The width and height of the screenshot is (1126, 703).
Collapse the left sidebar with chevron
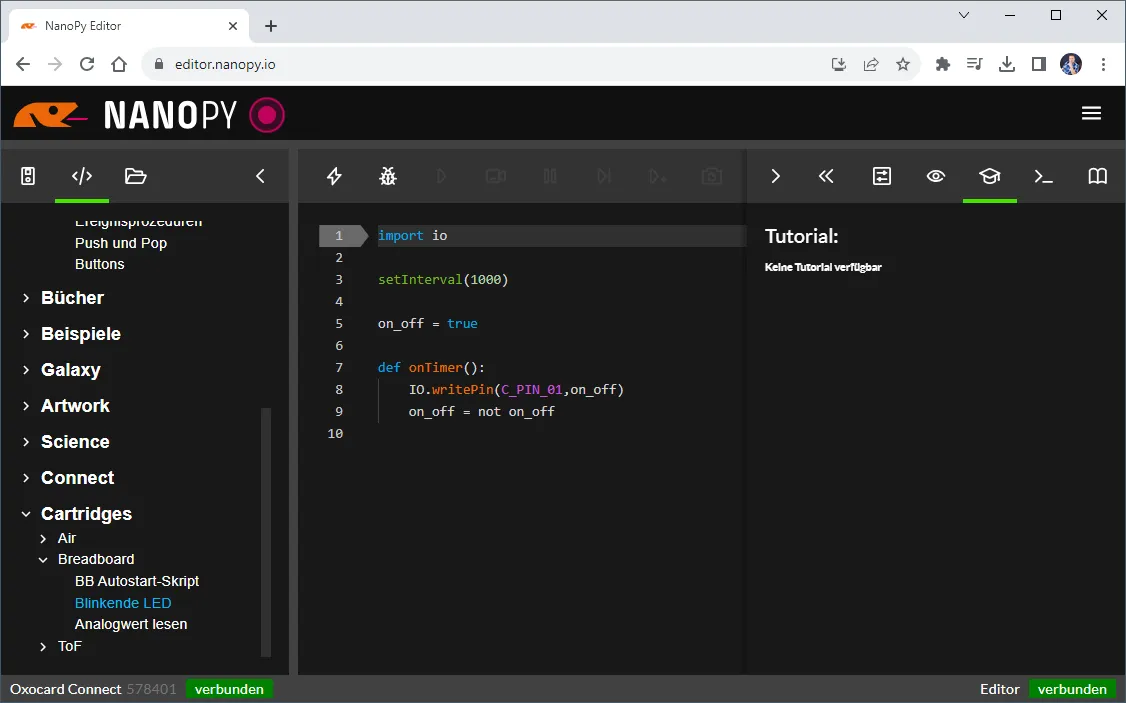[260, 176]
